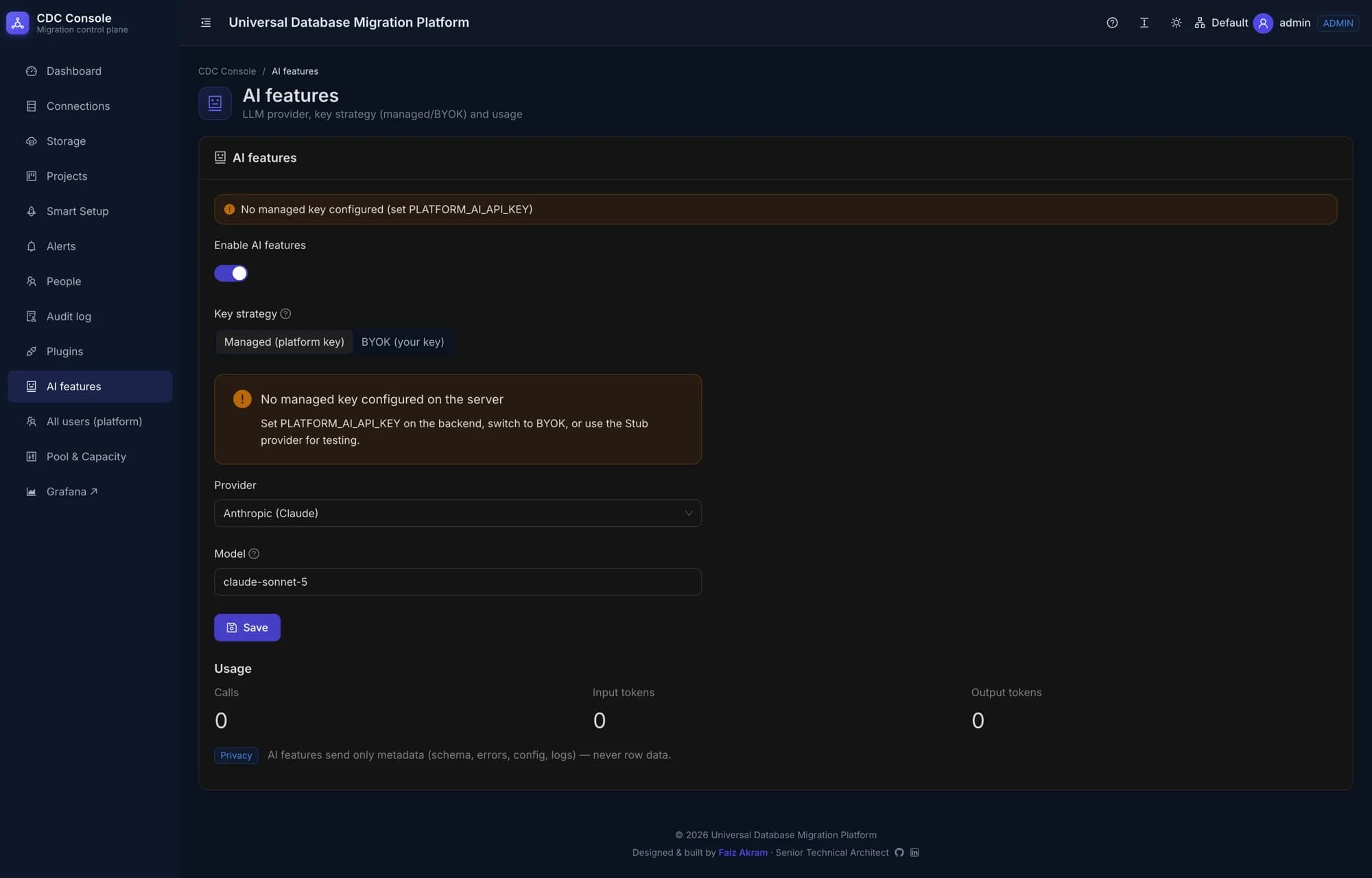1372x878 pixels.
Task: Open Smart Setup menu item
Action: 90,211
